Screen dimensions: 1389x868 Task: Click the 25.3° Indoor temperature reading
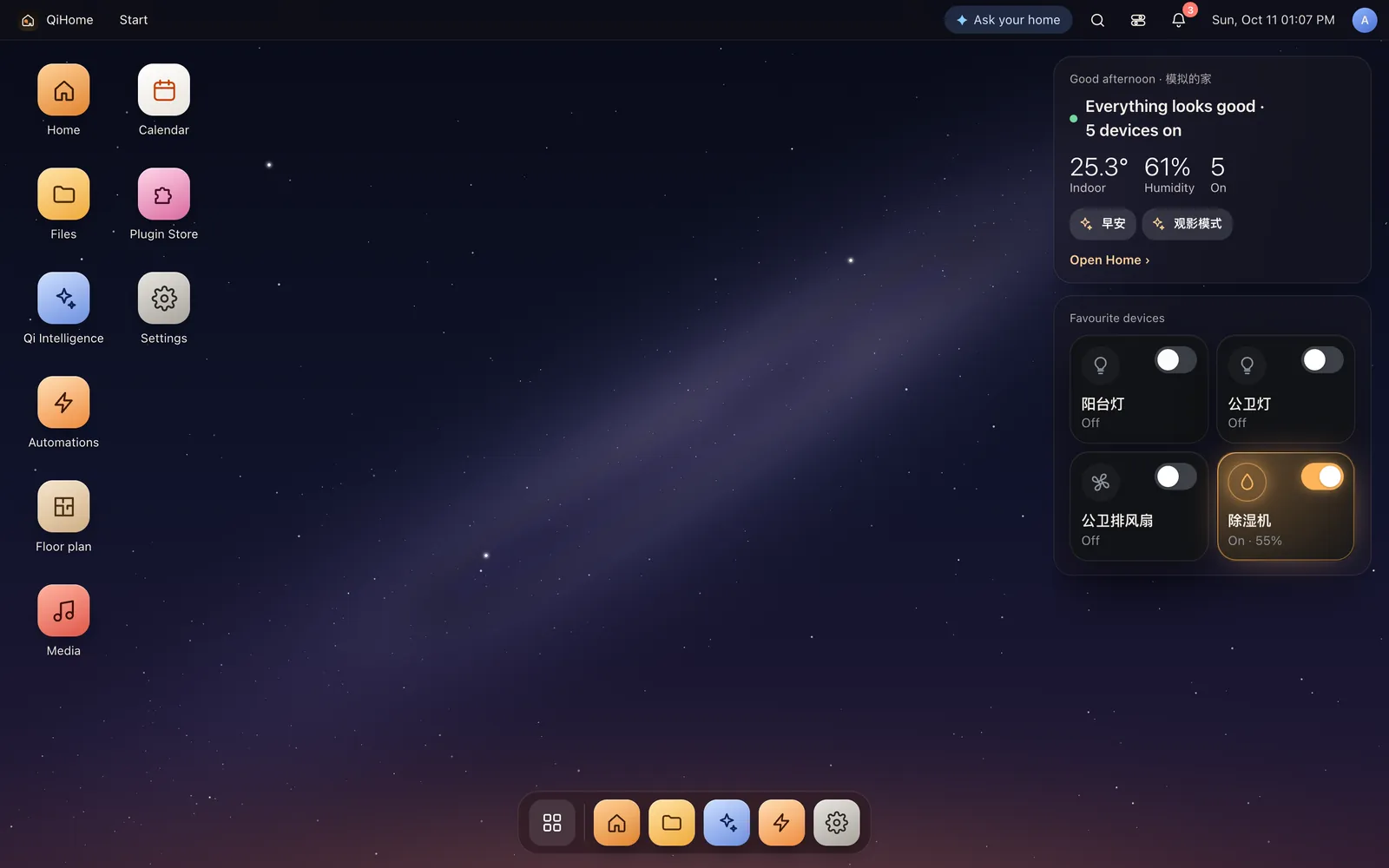click(1099, 174)
